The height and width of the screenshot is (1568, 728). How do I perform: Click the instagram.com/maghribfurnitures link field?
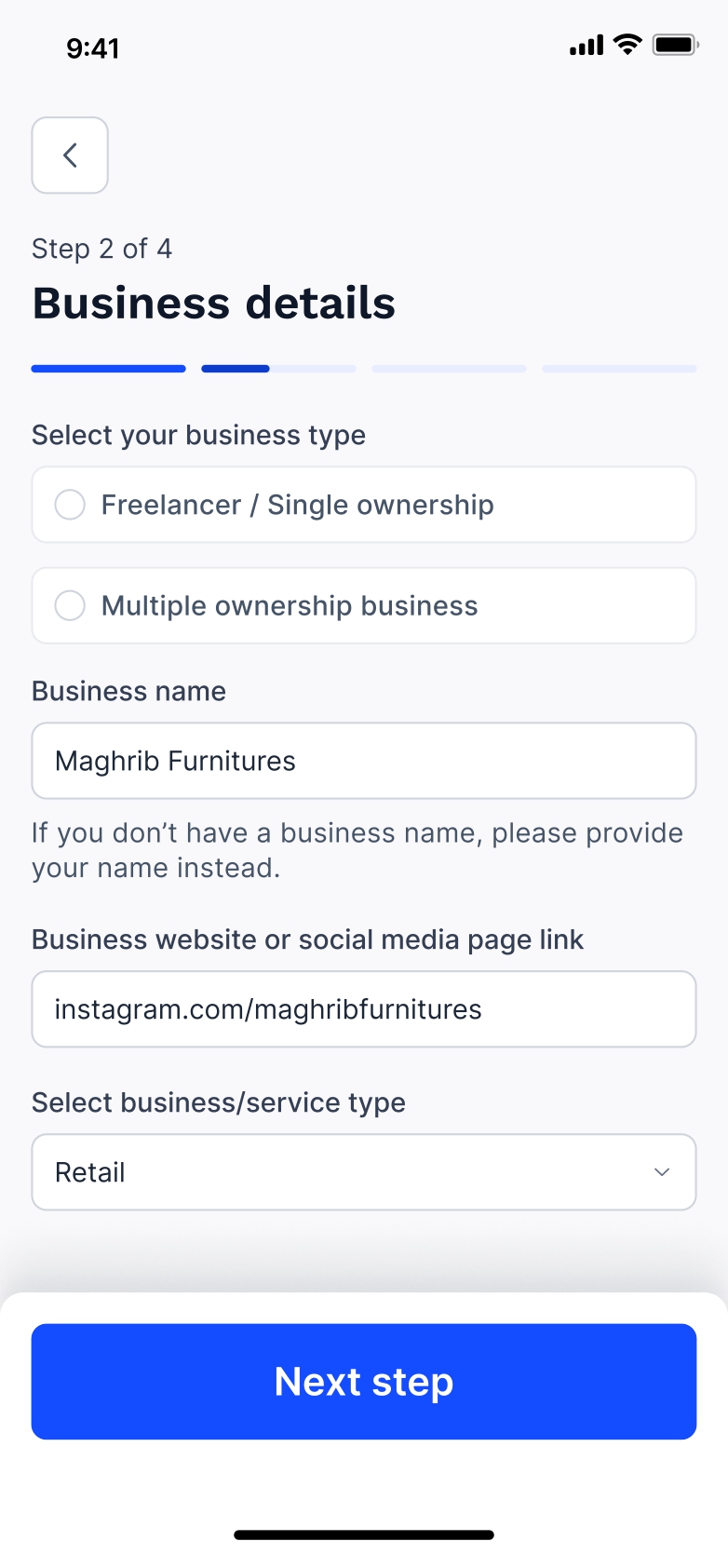[364, 1009]
